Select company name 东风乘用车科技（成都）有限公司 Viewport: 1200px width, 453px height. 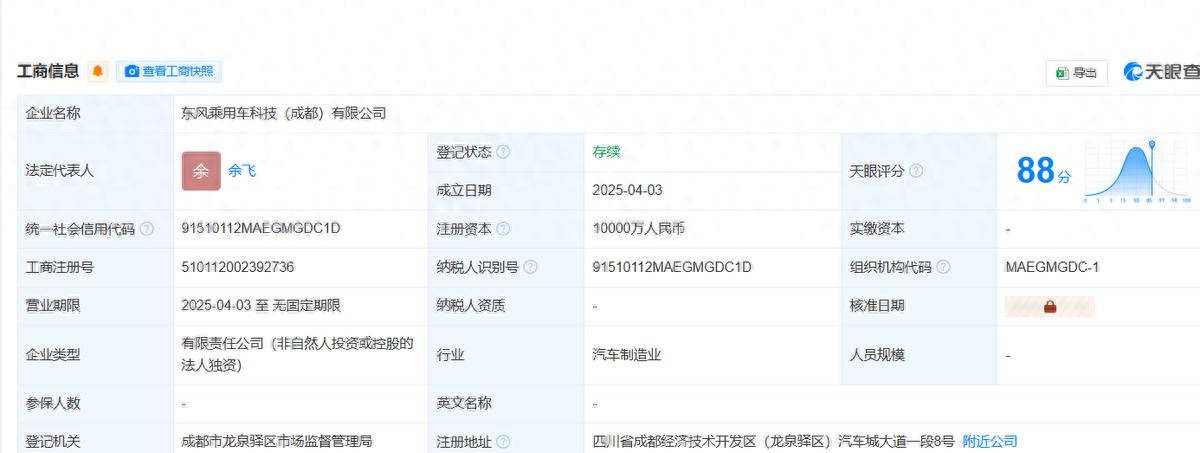pyautogui.click(x=284, y=113)
